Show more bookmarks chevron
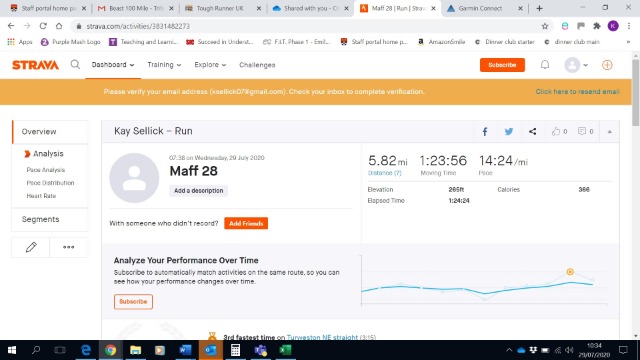Screen dimensions: 640x360 click(x=628, y=42)
